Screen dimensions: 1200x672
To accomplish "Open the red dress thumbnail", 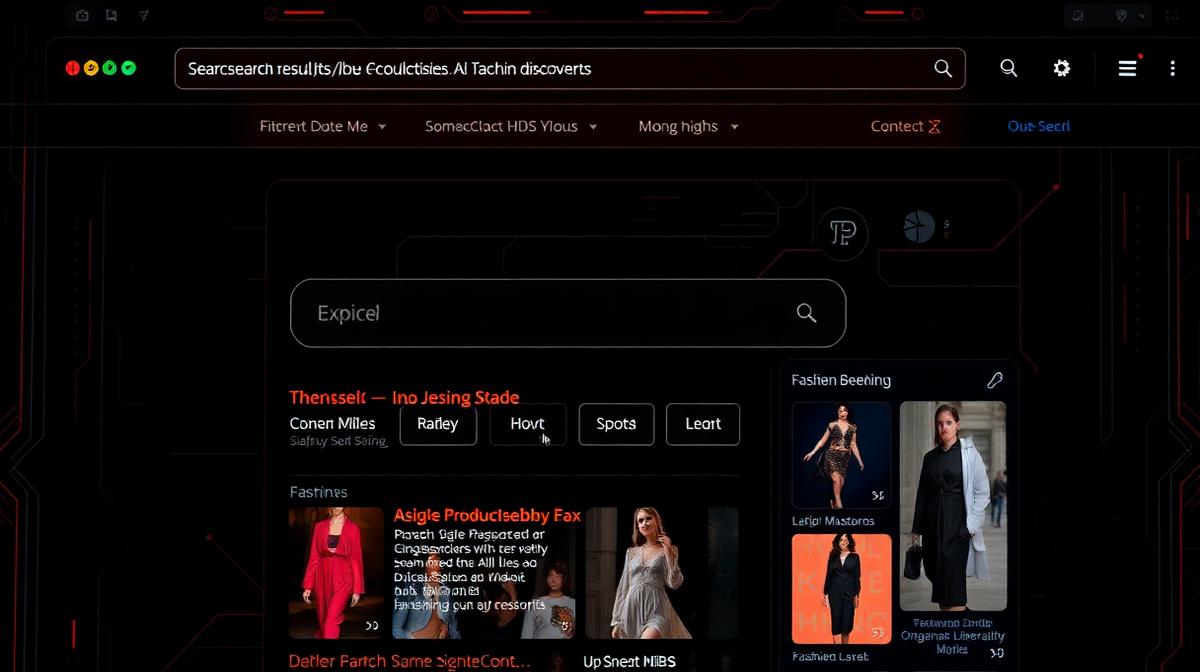I will (336, 572).
